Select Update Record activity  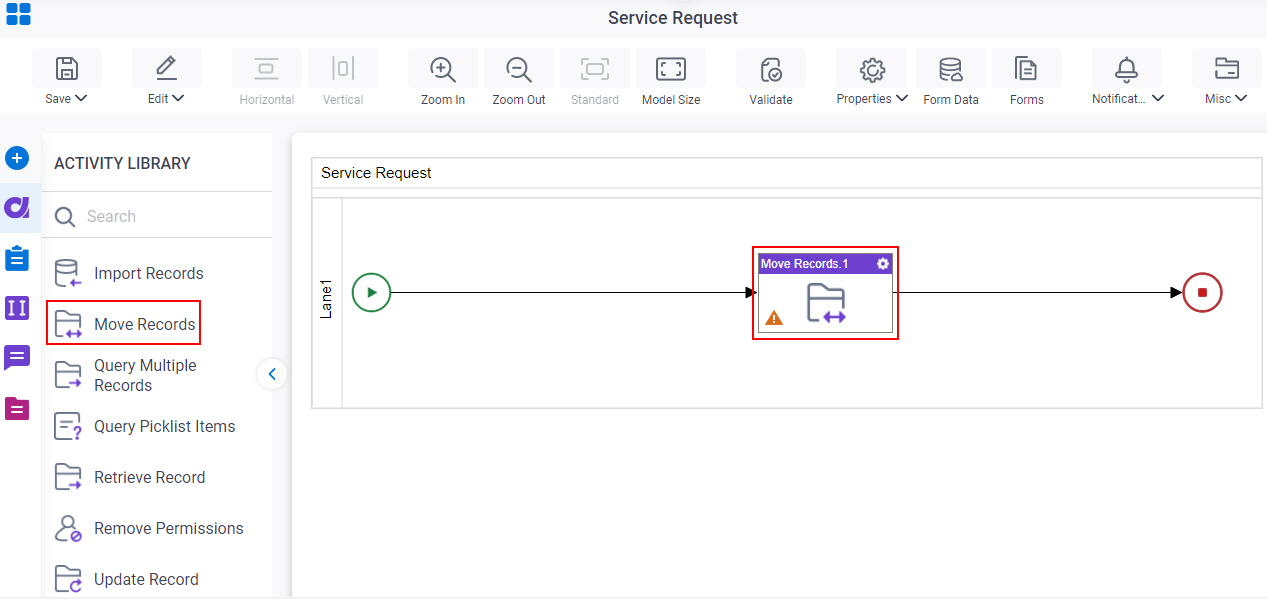(x=126, y=579)
